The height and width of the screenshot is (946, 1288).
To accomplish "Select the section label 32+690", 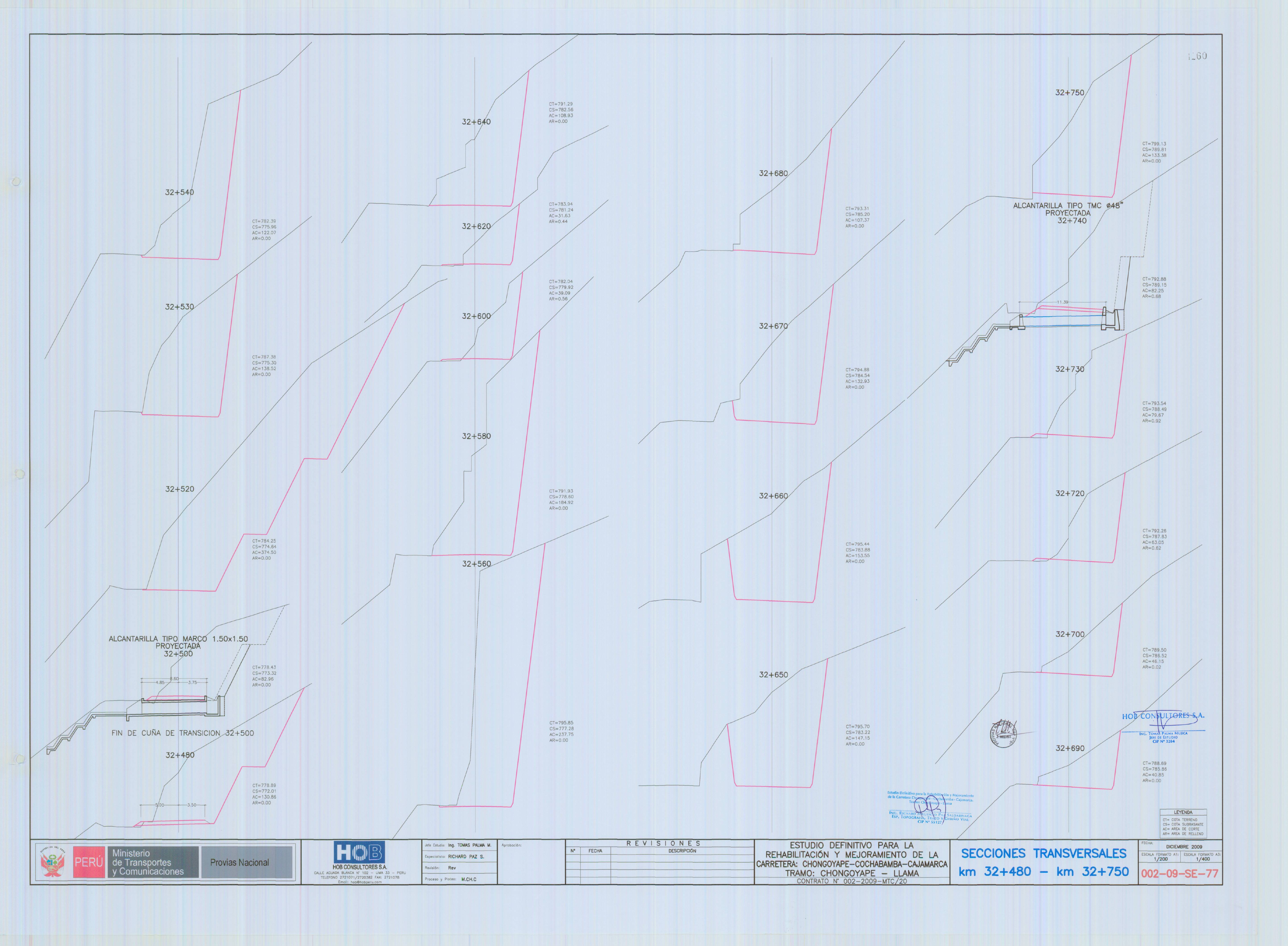I will pyautogui.click(x=1069, y=748).
